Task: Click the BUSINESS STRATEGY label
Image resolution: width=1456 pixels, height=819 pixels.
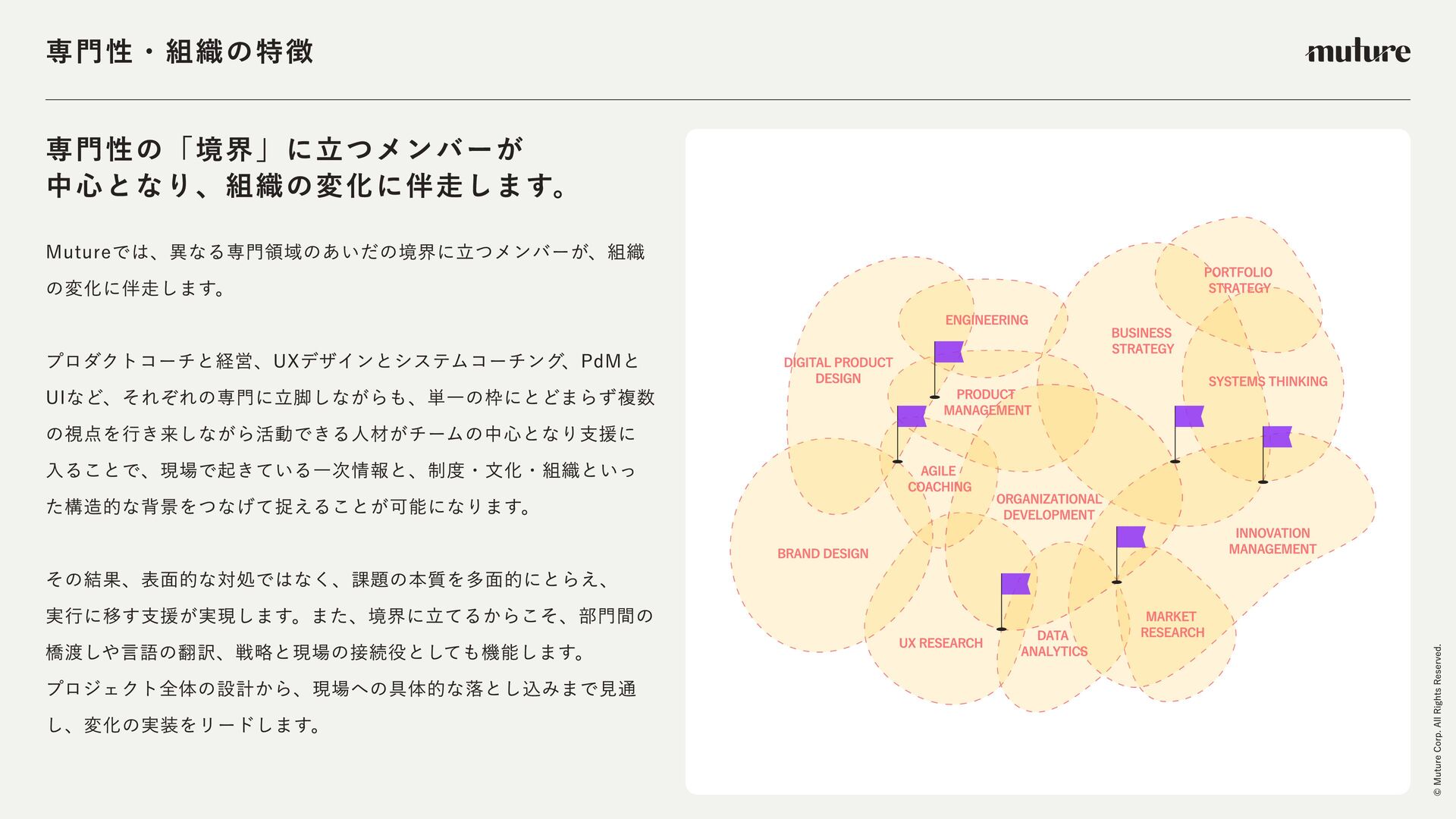Action: [1142, 340]
